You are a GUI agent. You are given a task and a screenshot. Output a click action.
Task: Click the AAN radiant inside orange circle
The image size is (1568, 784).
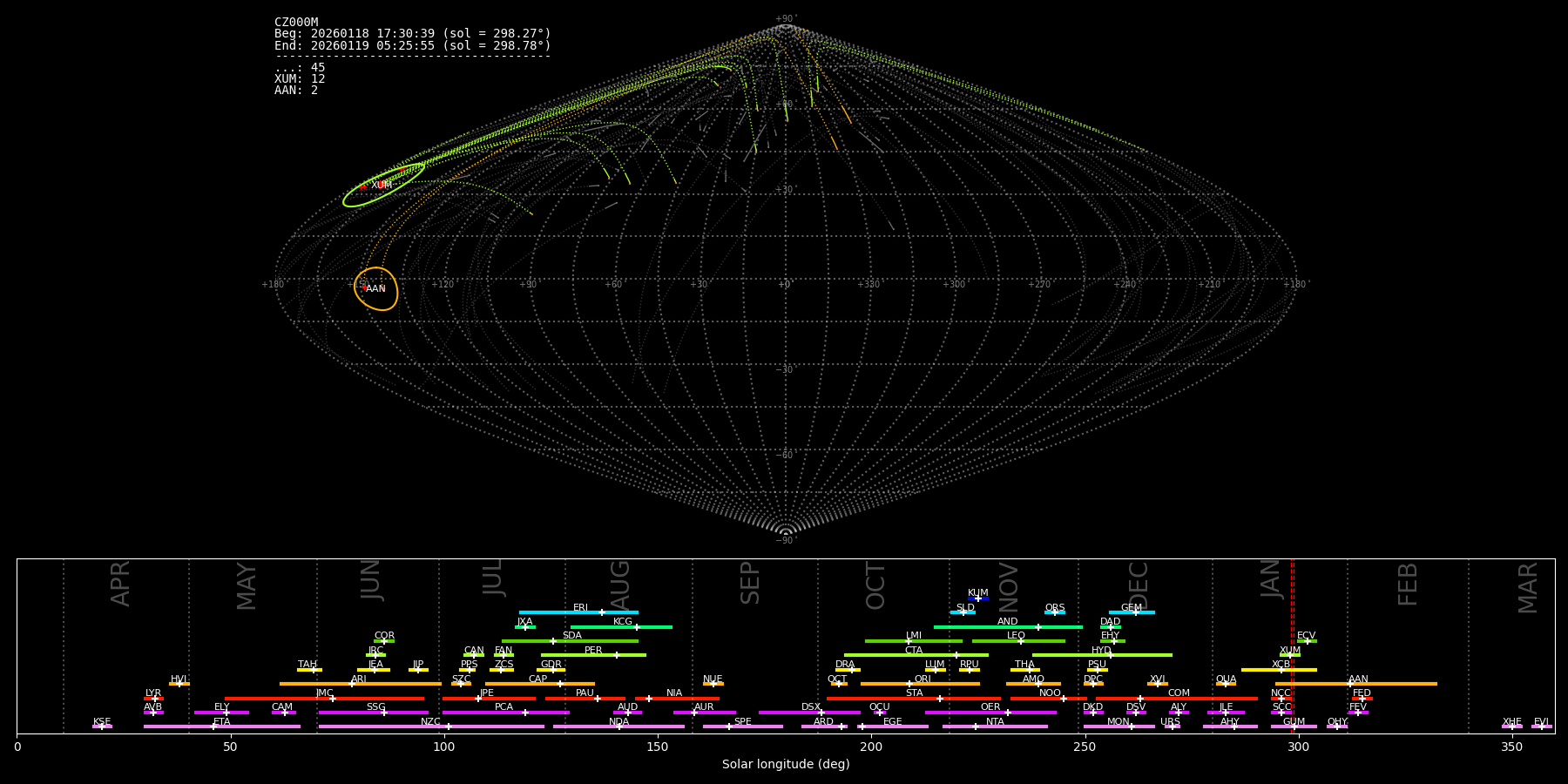tap(375, 288)
